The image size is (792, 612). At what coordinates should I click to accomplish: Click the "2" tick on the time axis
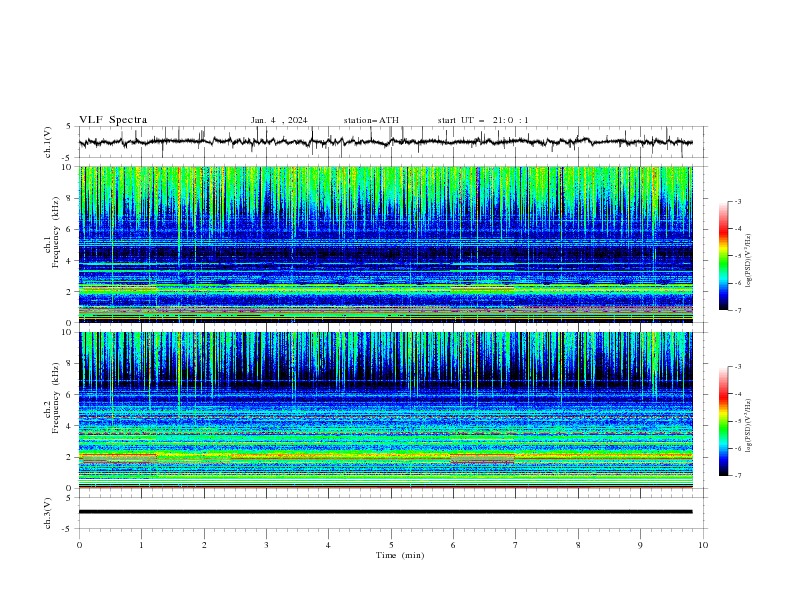(x=204, y=545)
